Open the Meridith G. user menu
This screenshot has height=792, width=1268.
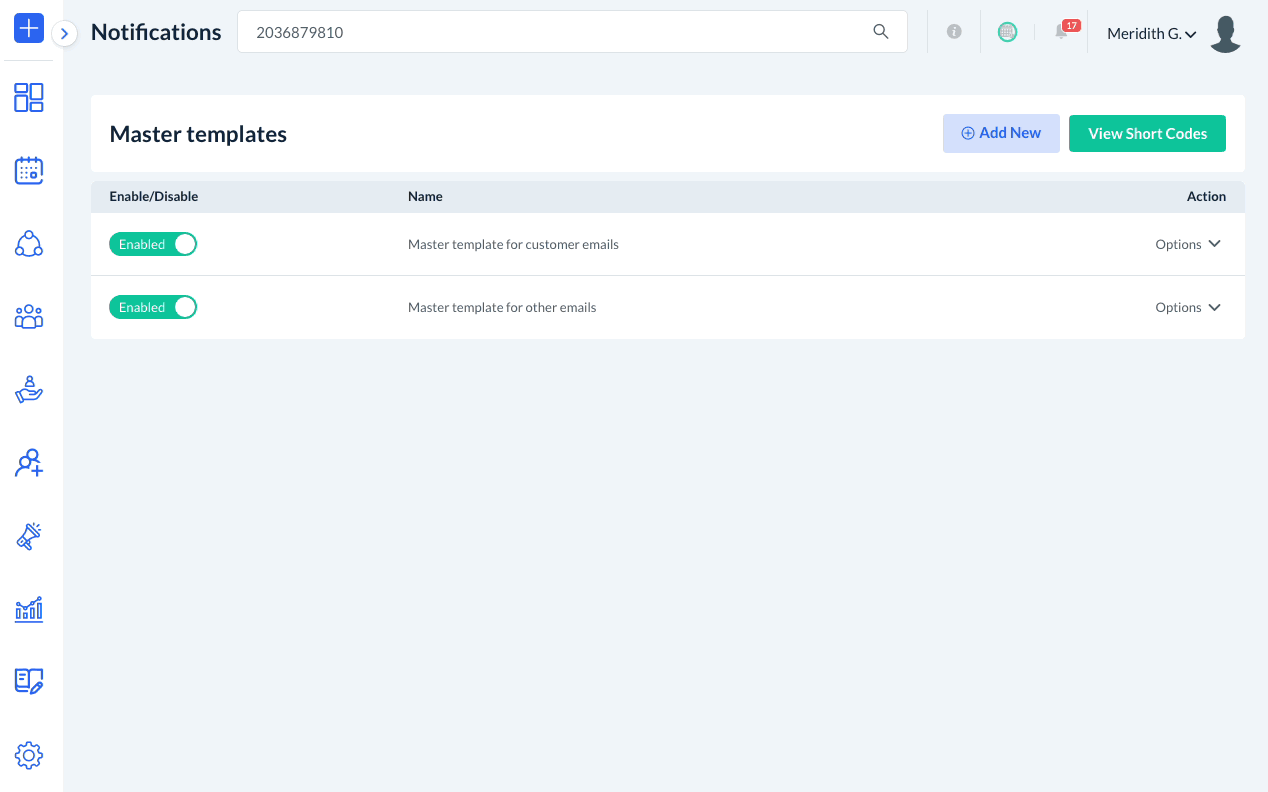(1152, 34)
